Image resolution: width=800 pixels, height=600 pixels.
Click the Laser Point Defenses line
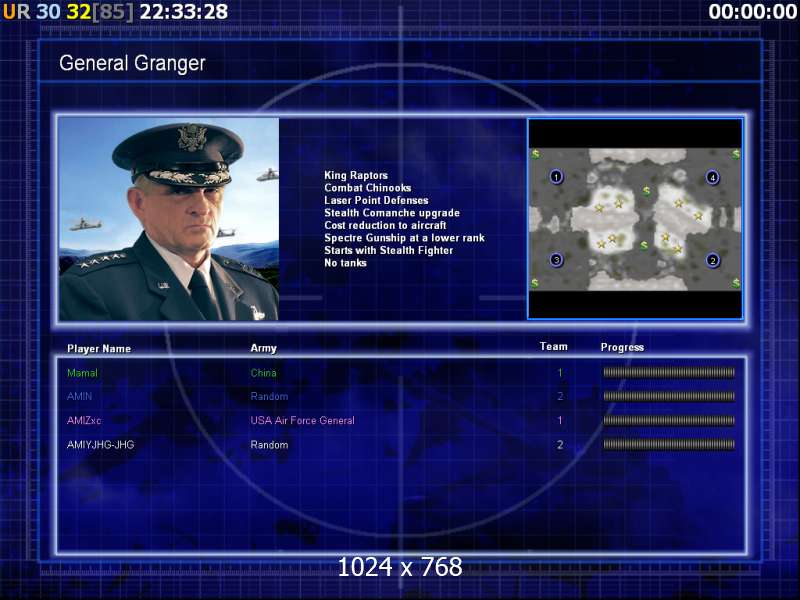click(376, 201)
